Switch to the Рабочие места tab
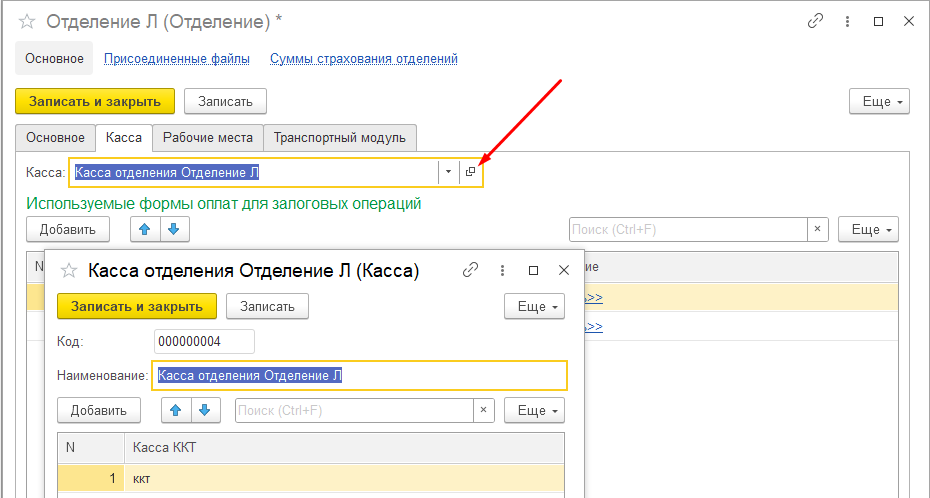Screen dimensions: 930x498 click(x=208, y=137)
